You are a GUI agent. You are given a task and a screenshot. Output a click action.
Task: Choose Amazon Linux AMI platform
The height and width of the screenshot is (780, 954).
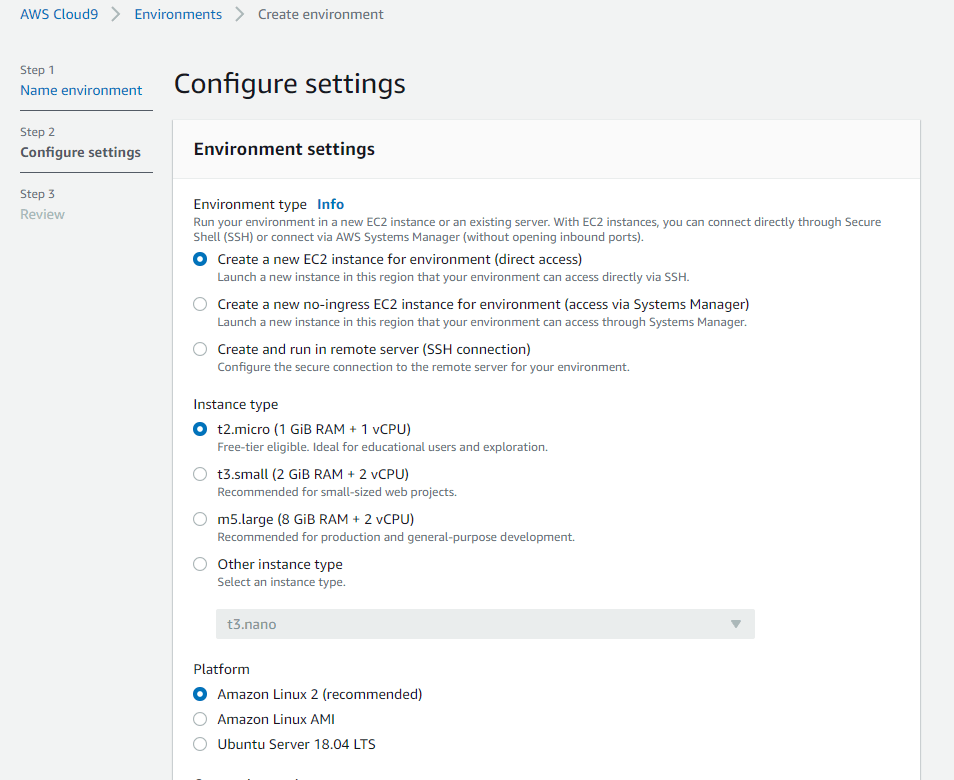pos(200,719)
